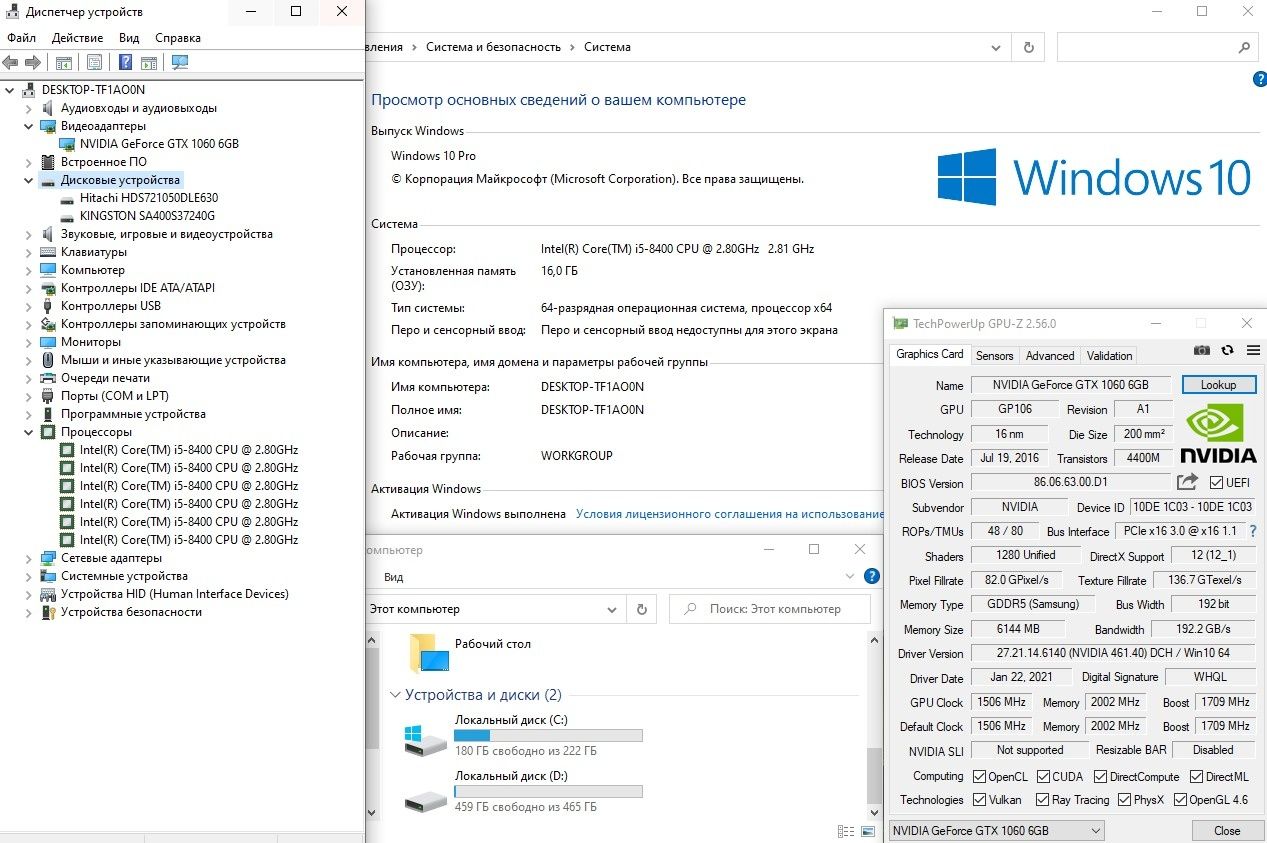Click the Система breadcrumb in address bar
Screen dimensions: 1267x843
pyautogui.click(x=607, y=47)
